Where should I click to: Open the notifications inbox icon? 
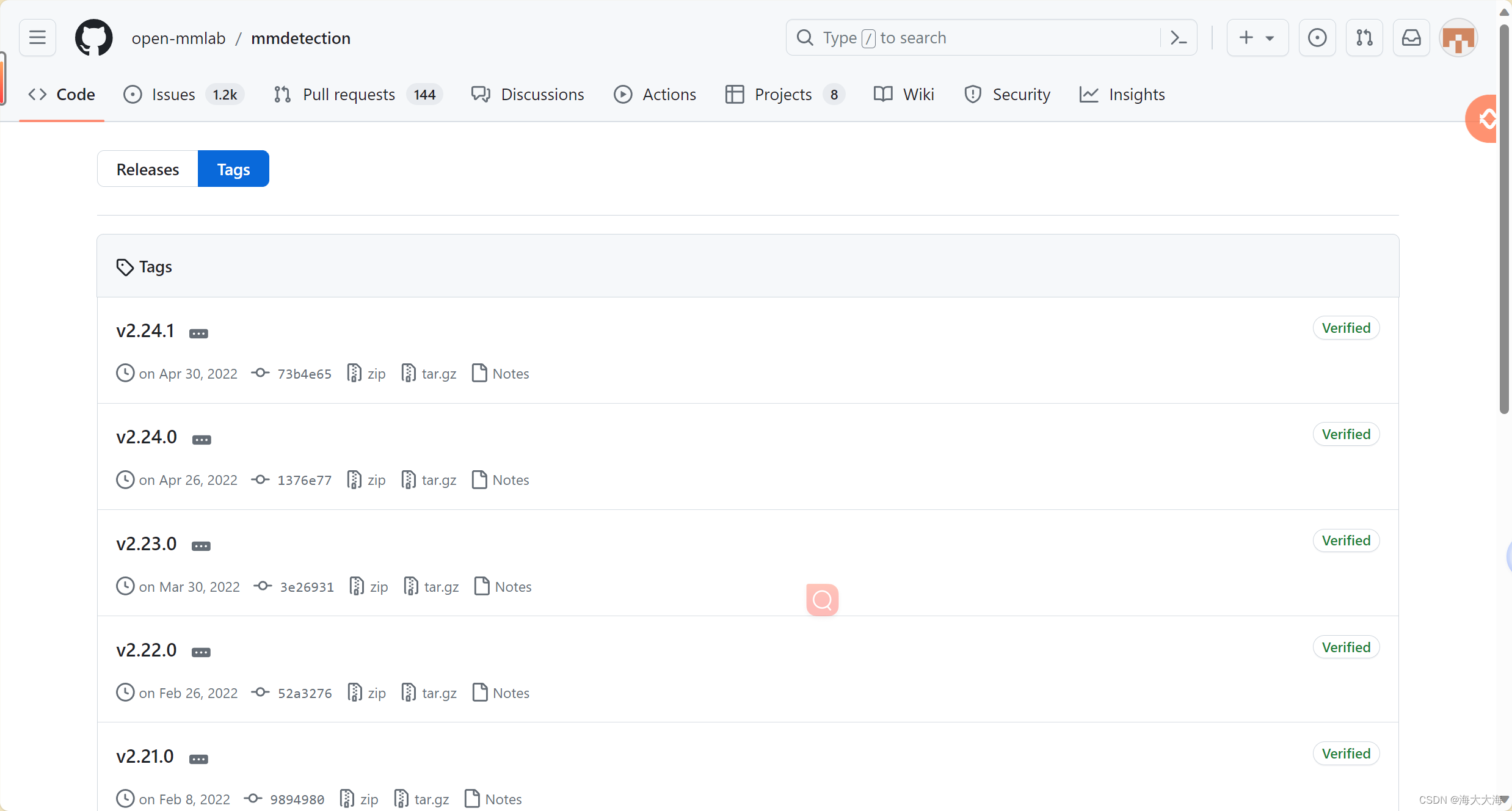[x=1411, y=38]
